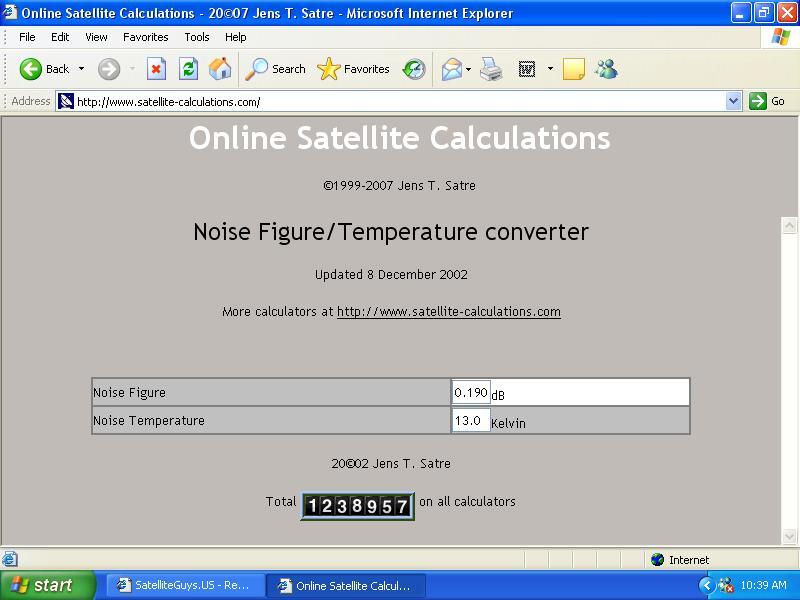Open the File menu
Screen dimensions: 800x600
click(27, 37)
